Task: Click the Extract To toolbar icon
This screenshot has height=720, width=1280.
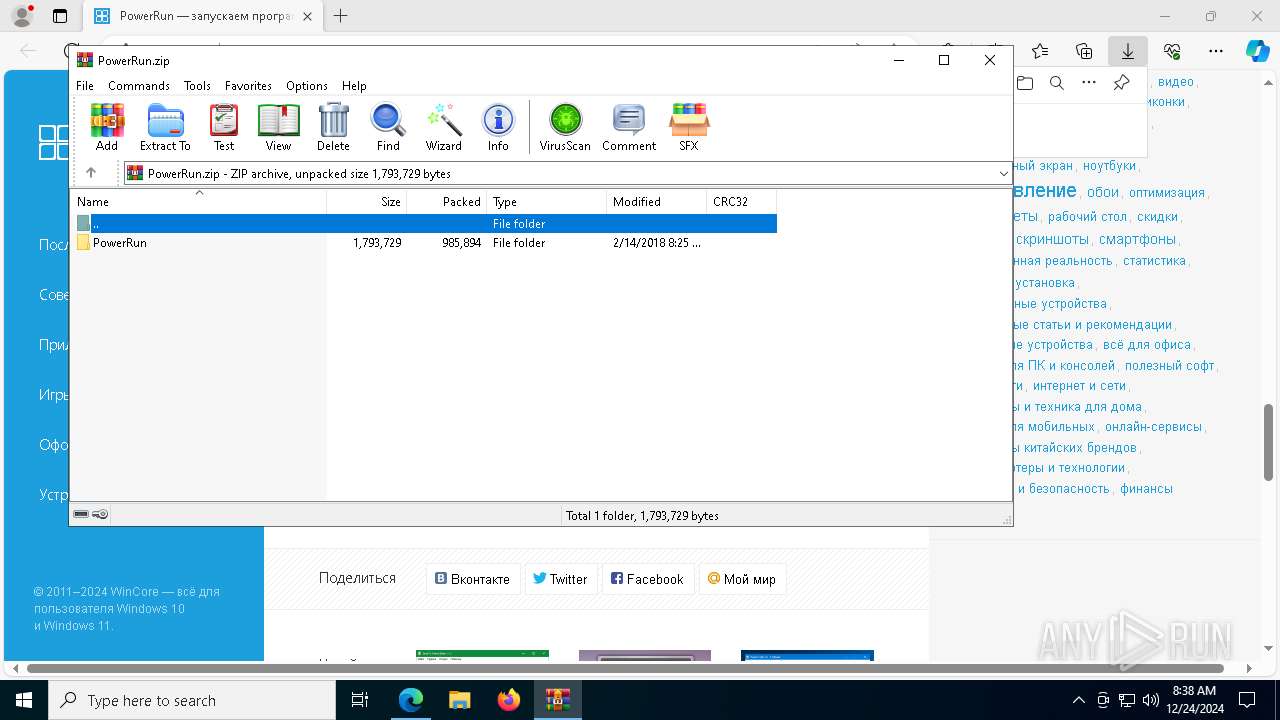Action: point(165,127)
